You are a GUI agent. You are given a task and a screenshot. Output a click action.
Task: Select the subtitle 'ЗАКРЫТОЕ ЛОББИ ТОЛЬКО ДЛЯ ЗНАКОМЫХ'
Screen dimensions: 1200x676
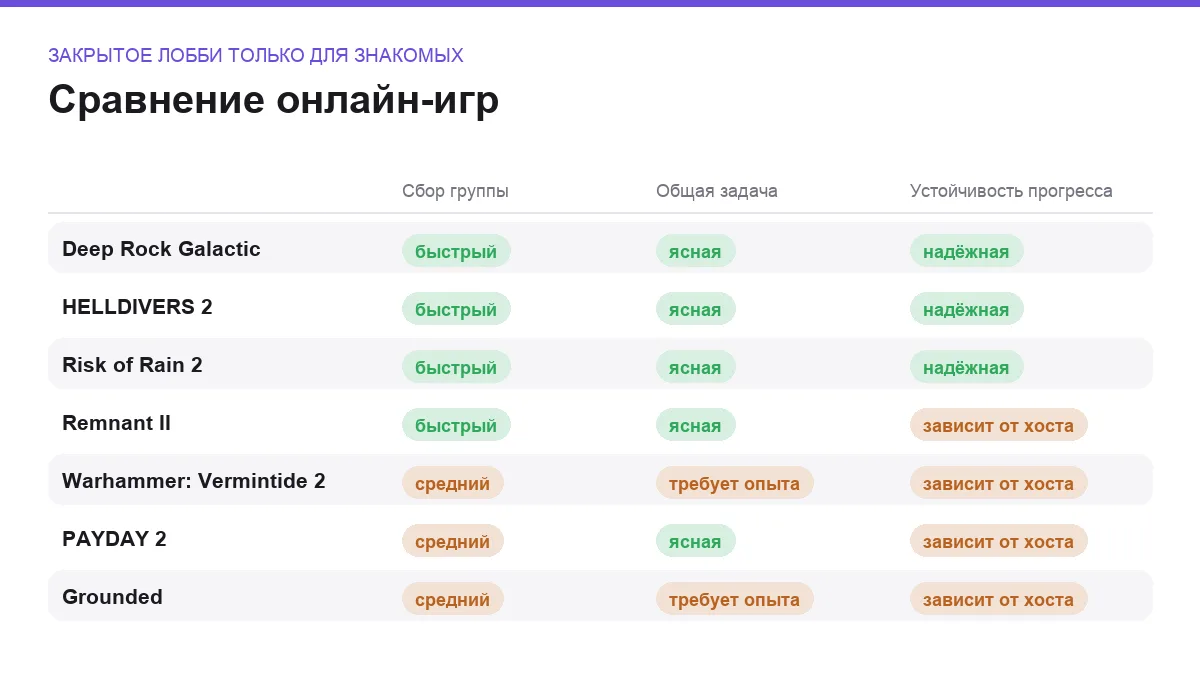[256, 55]
